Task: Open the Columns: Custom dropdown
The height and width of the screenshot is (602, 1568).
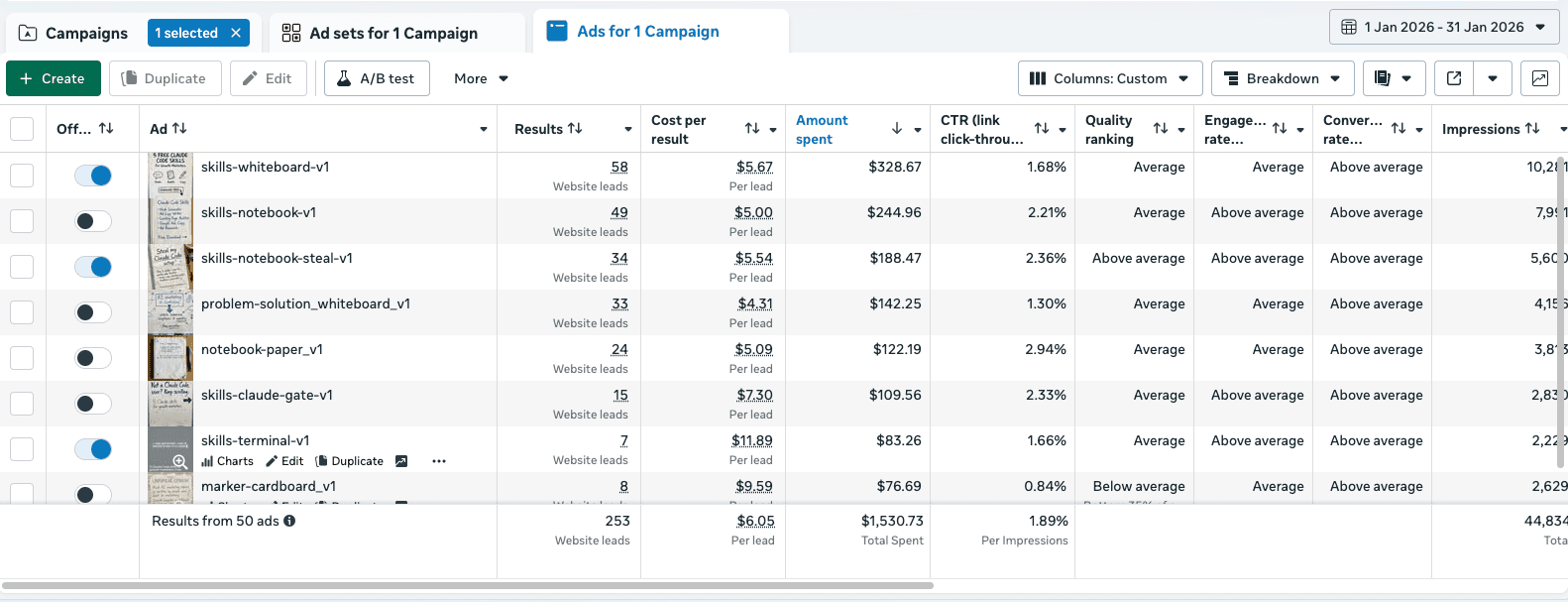Action: [x=1110, y=78]
